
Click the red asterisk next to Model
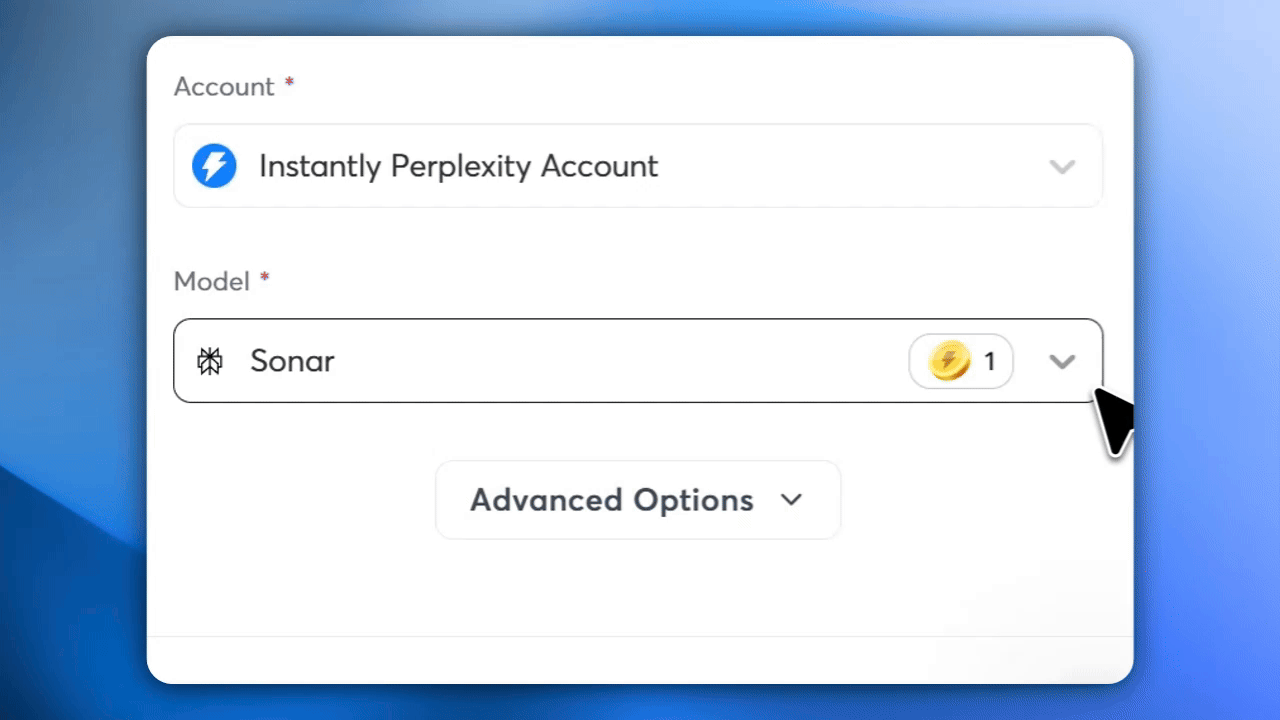265,279
